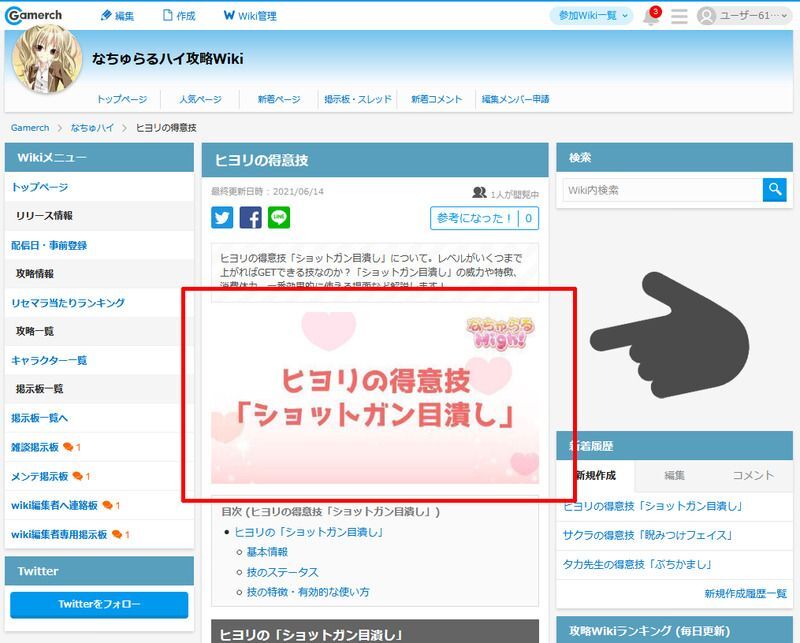Open the 編集 menu in top bar

pos(117,16)
